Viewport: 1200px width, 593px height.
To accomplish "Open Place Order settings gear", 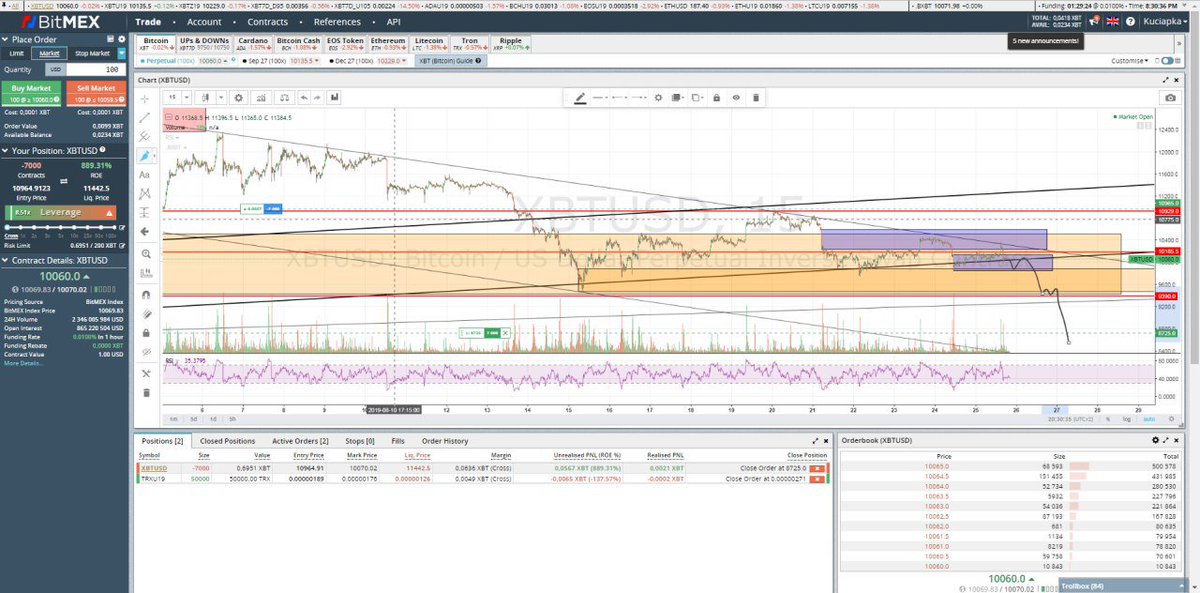I will tap(122, 39).
